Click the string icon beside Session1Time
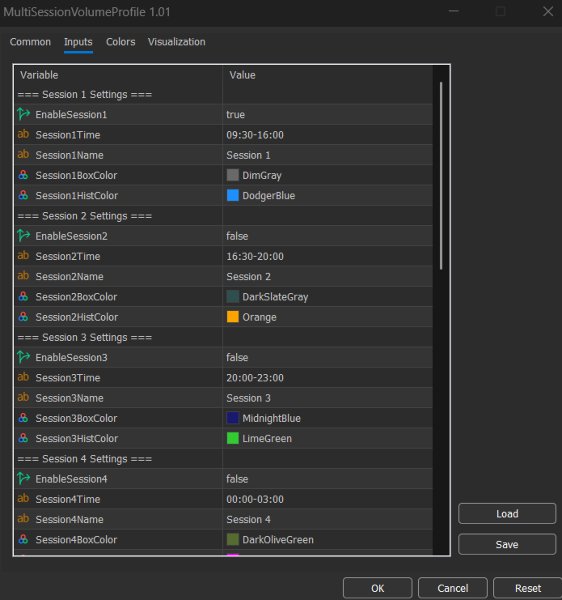Screen dimensions: 562x600 coord(23,134)
